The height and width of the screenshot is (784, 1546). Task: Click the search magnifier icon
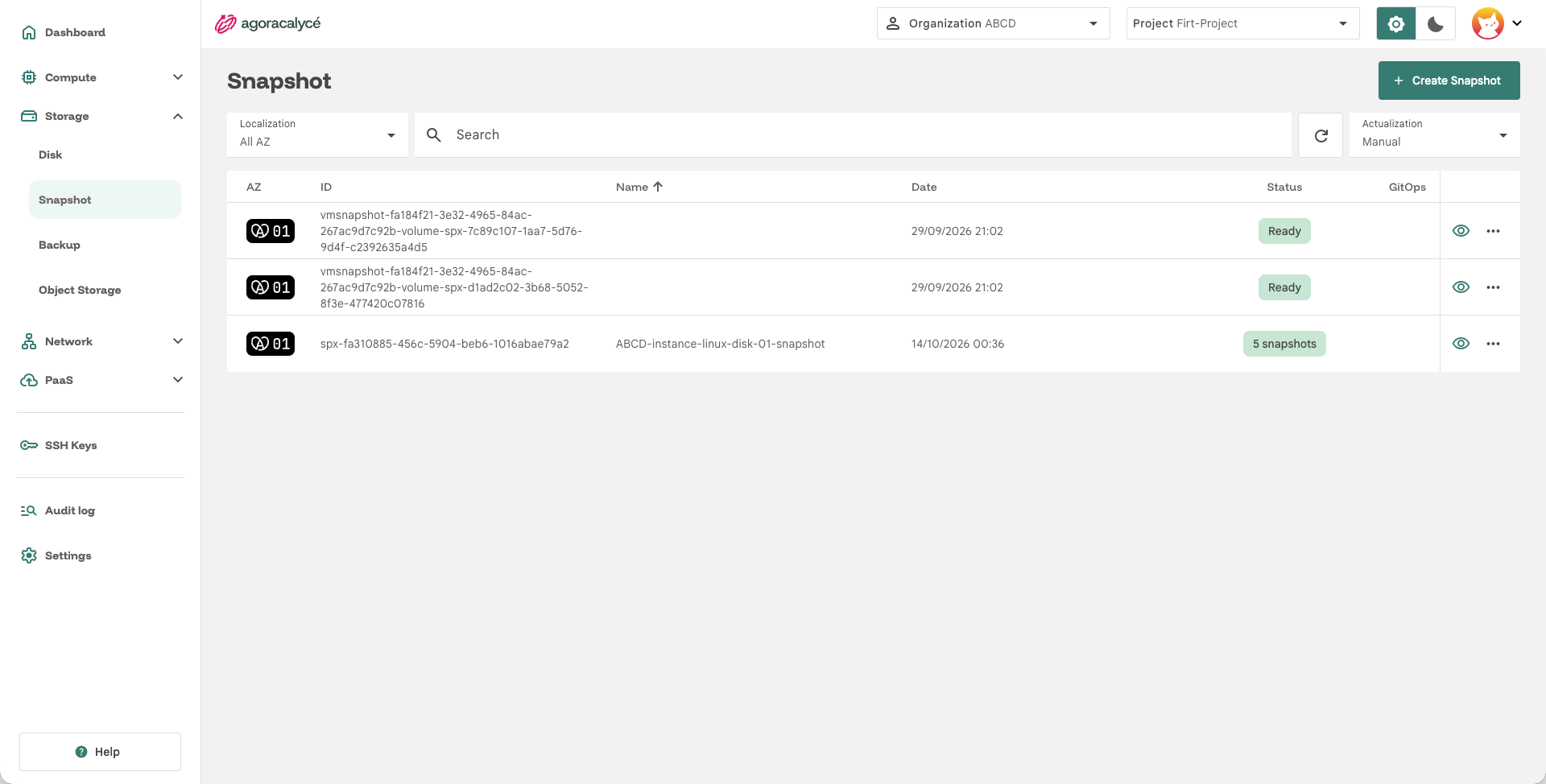(434, 135)
